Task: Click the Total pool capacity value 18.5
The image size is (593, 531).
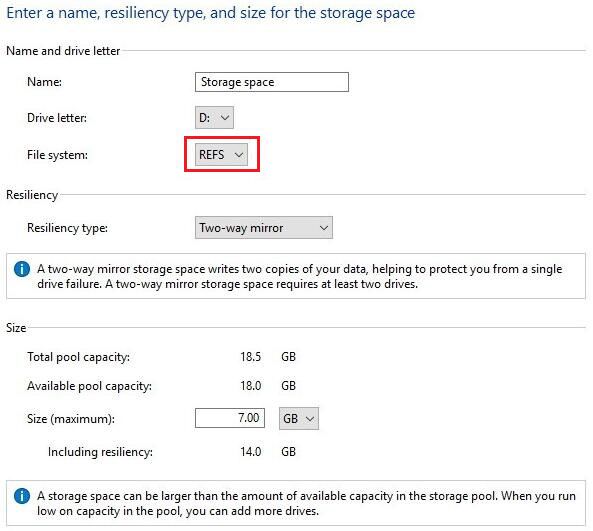Action: pyautogui.click(x=250, y=357)
